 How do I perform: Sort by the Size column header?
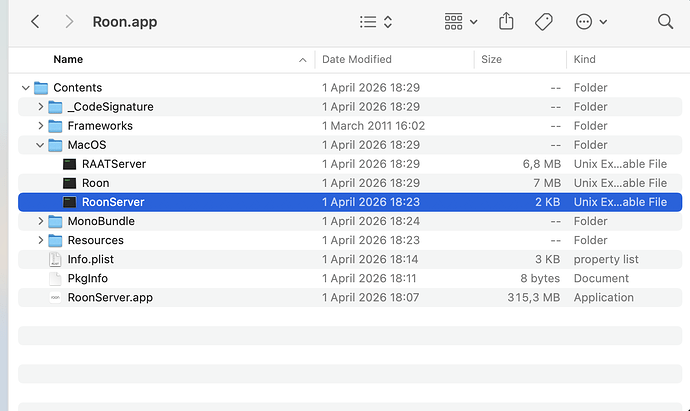(x=492, y=59)
